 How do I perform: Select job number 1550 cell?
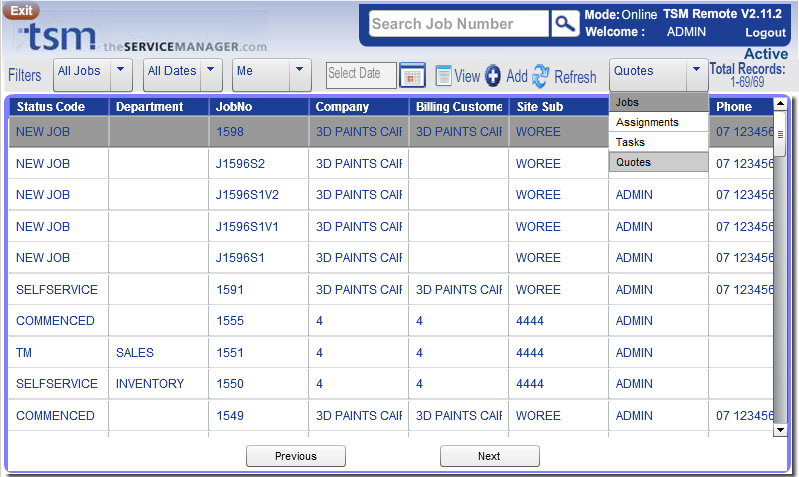pyautogui.click(x=258, y=384)
